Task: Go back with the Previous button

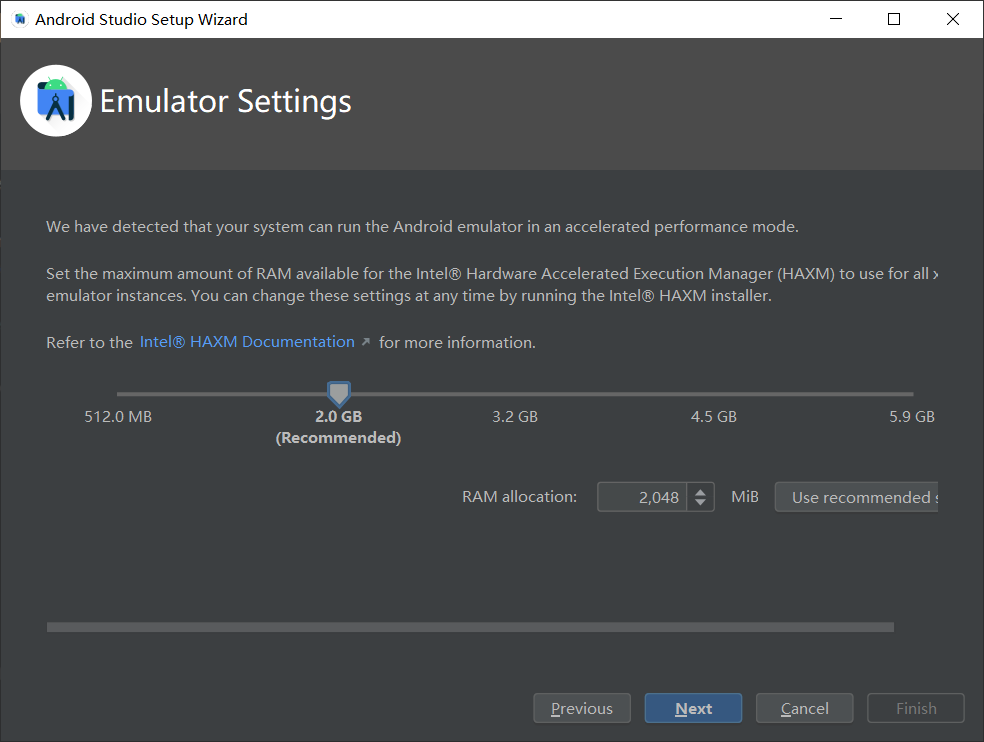Action: (x=582, y=708)
